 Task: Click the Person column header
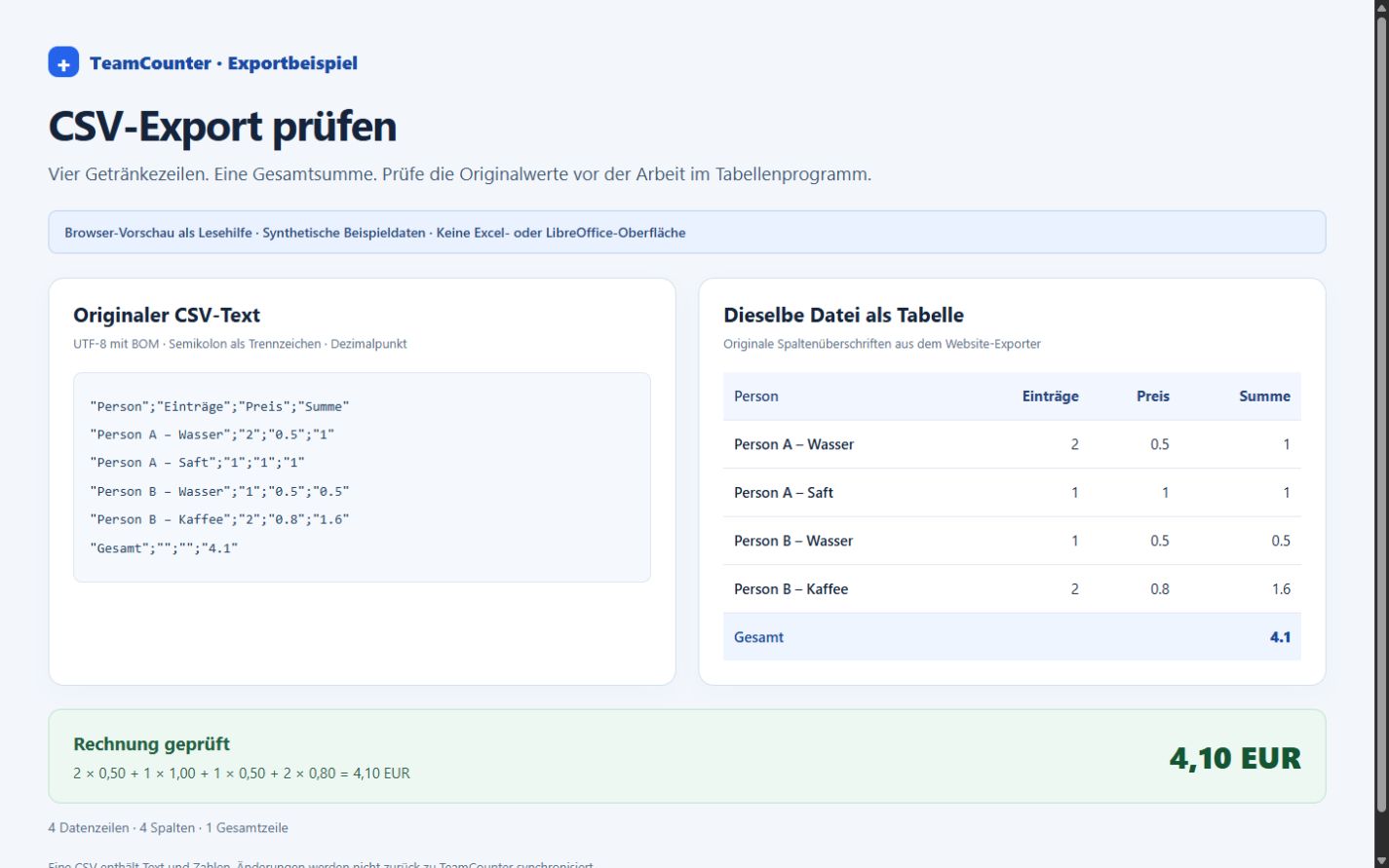pyautogui.click(x=756, y=396)
